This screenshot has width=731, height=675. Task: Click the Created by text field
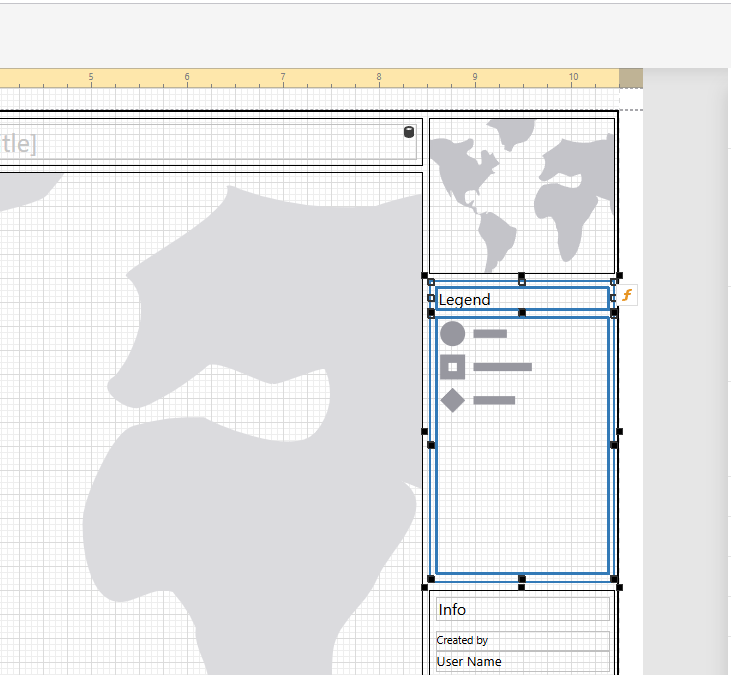pyautogui.click(x=523, y=641)
